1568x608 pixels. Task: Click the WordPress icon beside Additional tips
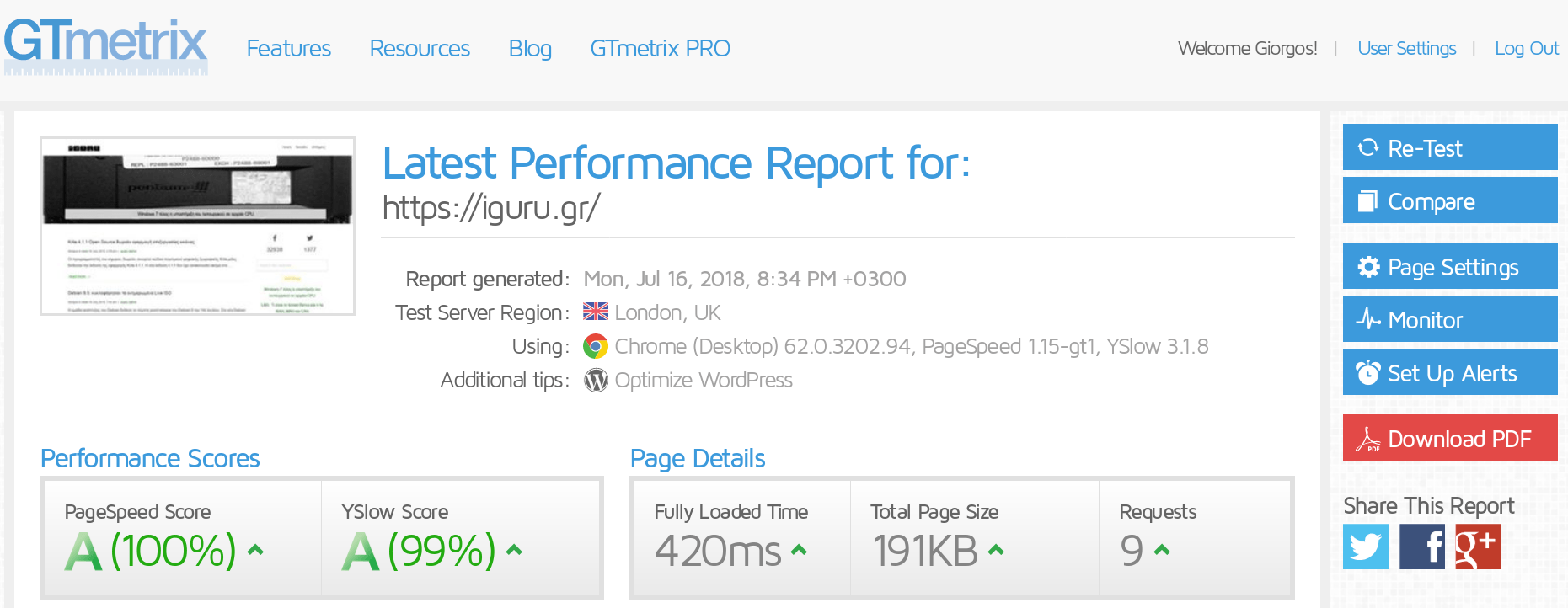596,381
